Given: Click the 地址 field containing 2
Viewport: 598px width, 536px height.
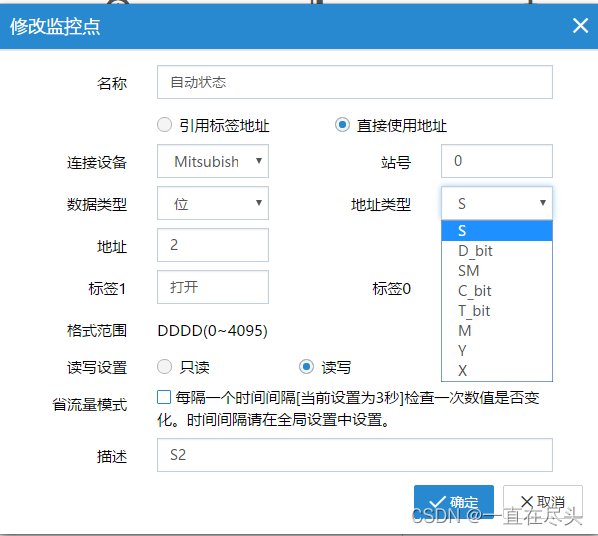Looking at the screenshot, I should click(213, 245).
